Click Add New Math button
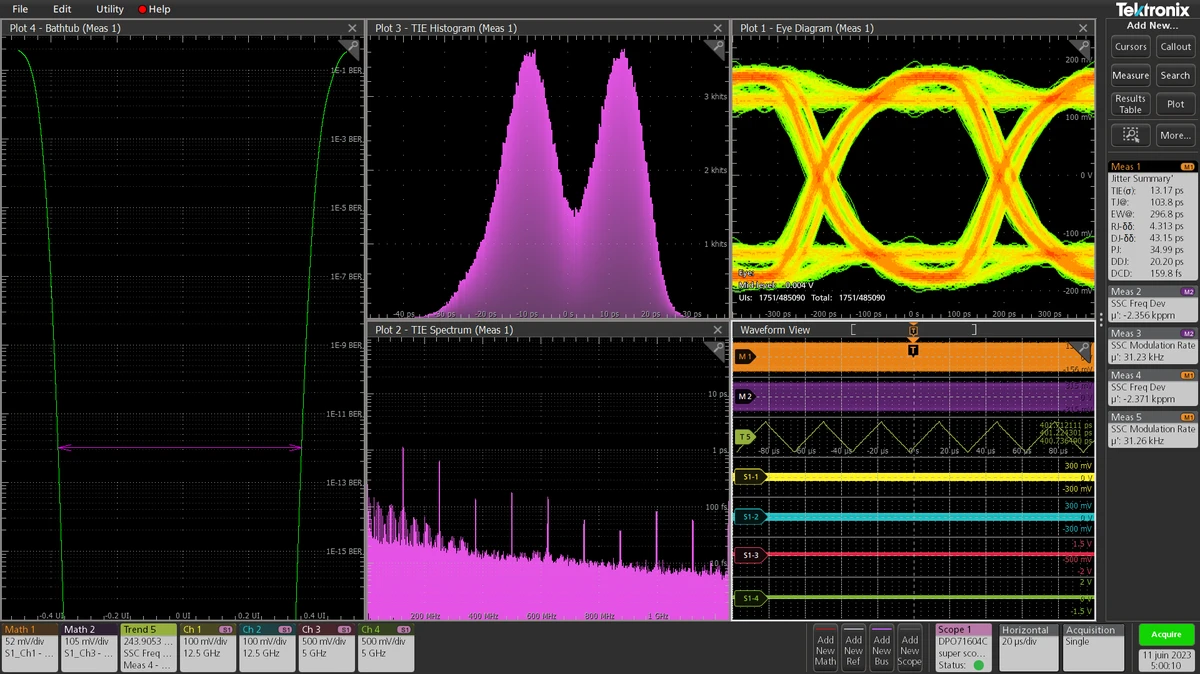The width and height of the screenshot is (1200, 674). pyautogui.click(x=825, y=647)
